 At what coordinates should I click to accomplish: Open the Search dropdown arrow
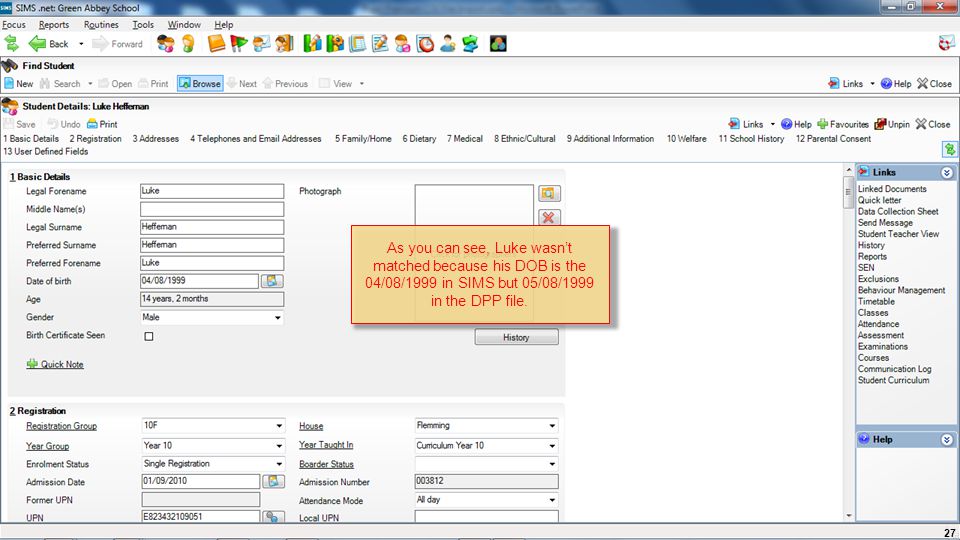tap(90, 84)
